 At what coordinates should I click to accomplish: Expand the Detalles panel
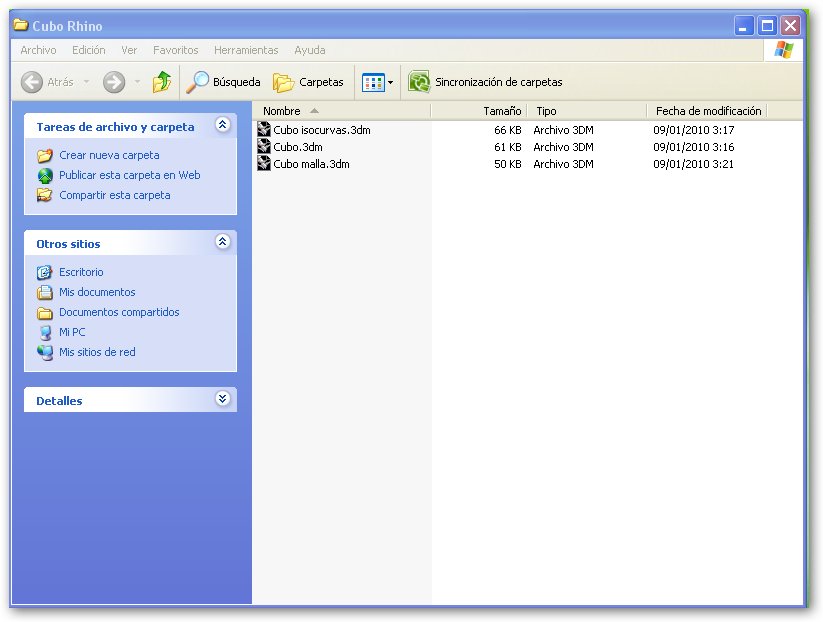[x=223, y=399]
